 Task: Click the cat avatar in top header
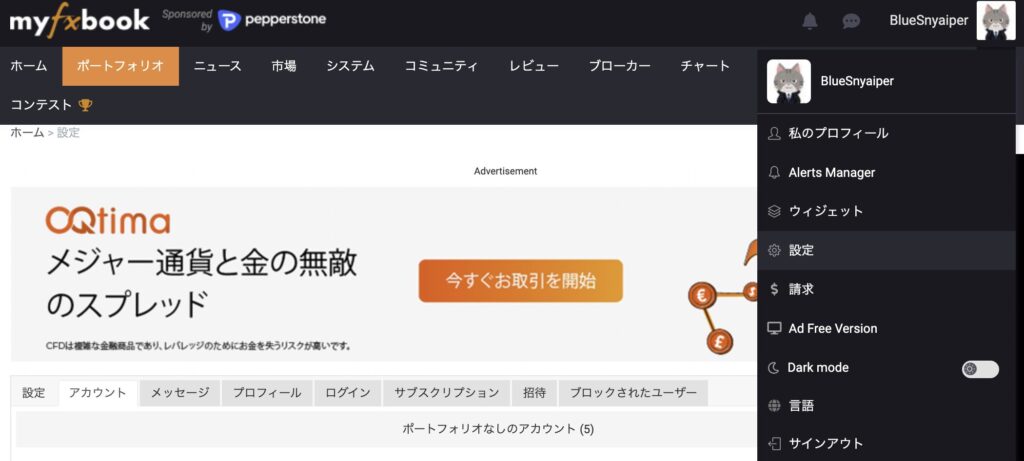click(996, 21)
